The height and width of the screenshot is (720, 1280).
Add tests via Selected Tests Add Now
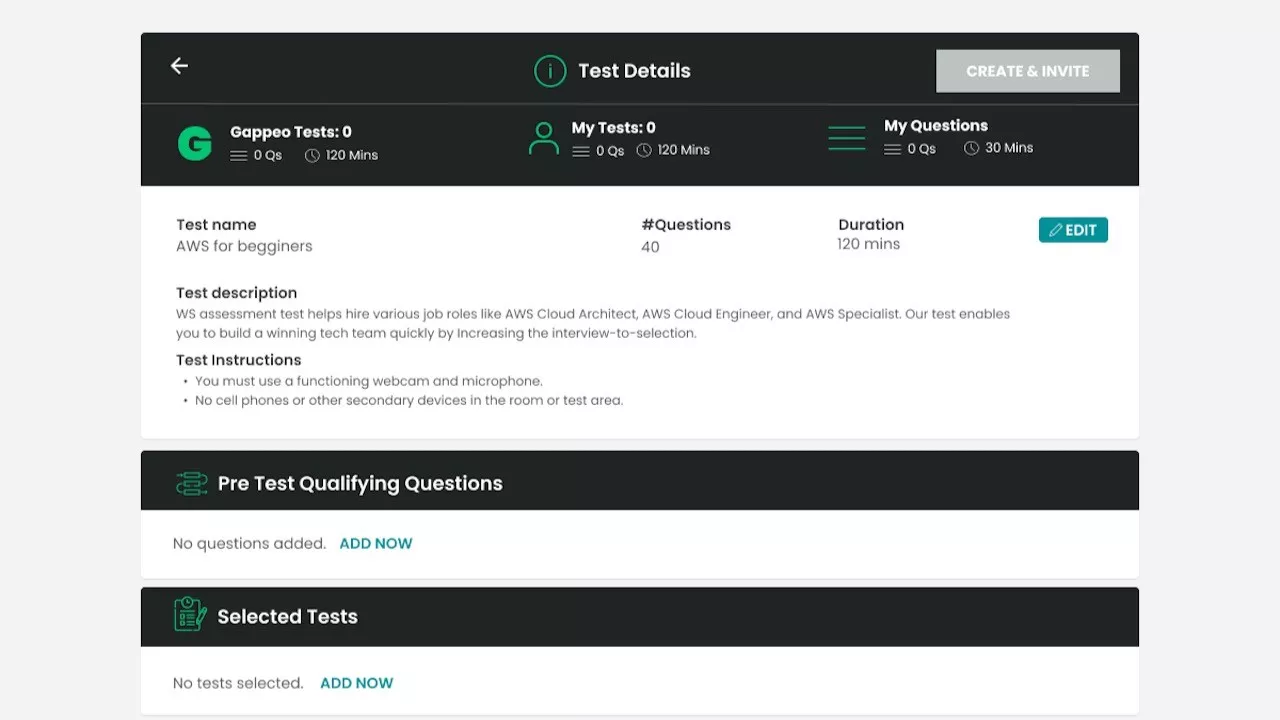(x=356, y=684)
